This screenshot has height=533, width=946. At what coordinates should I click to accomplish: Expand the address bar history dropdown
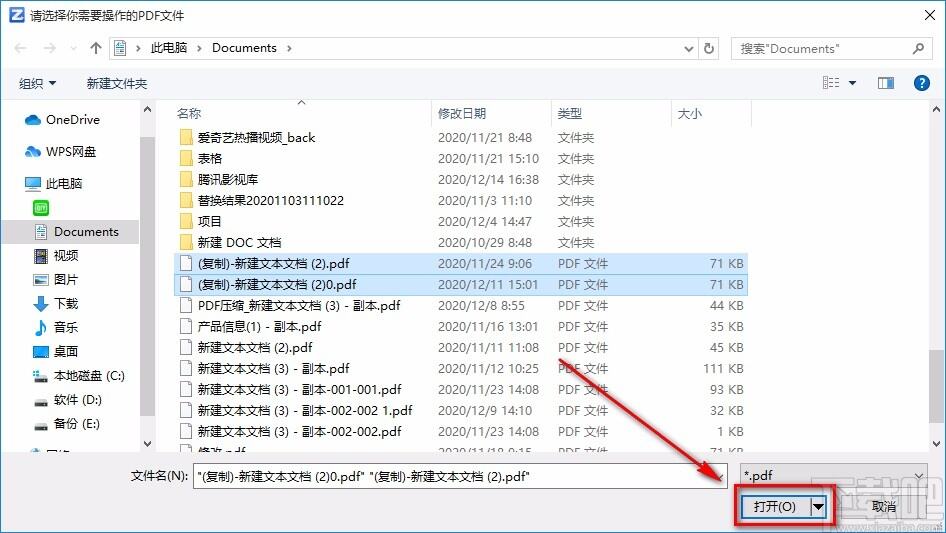click(688, 49)
